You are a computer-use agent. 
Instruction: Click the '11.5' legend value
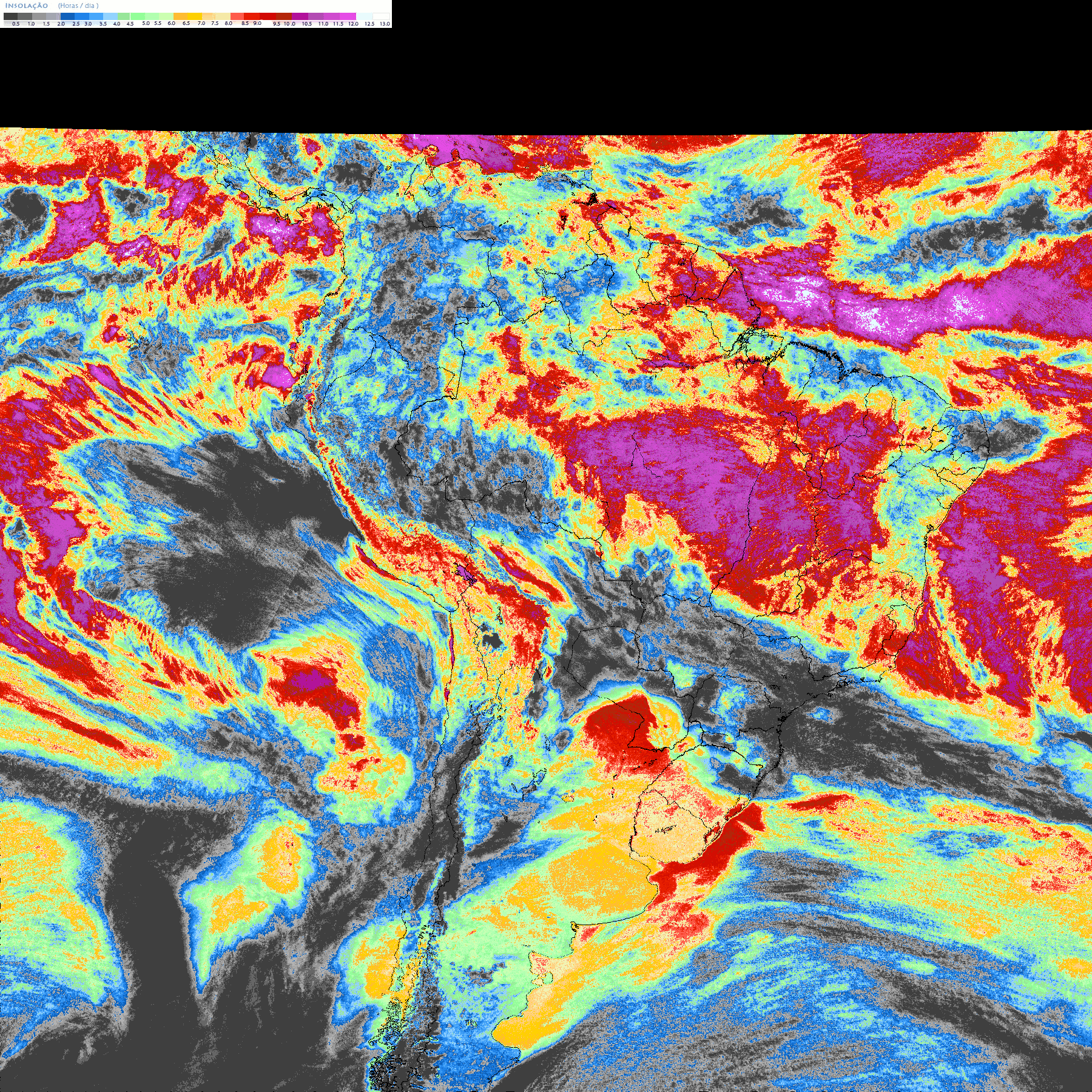tap(338, 24)
